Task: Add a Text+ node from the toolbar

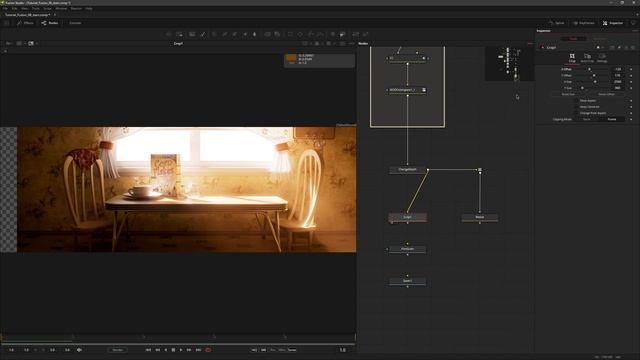Action: (x=192, y=34)
